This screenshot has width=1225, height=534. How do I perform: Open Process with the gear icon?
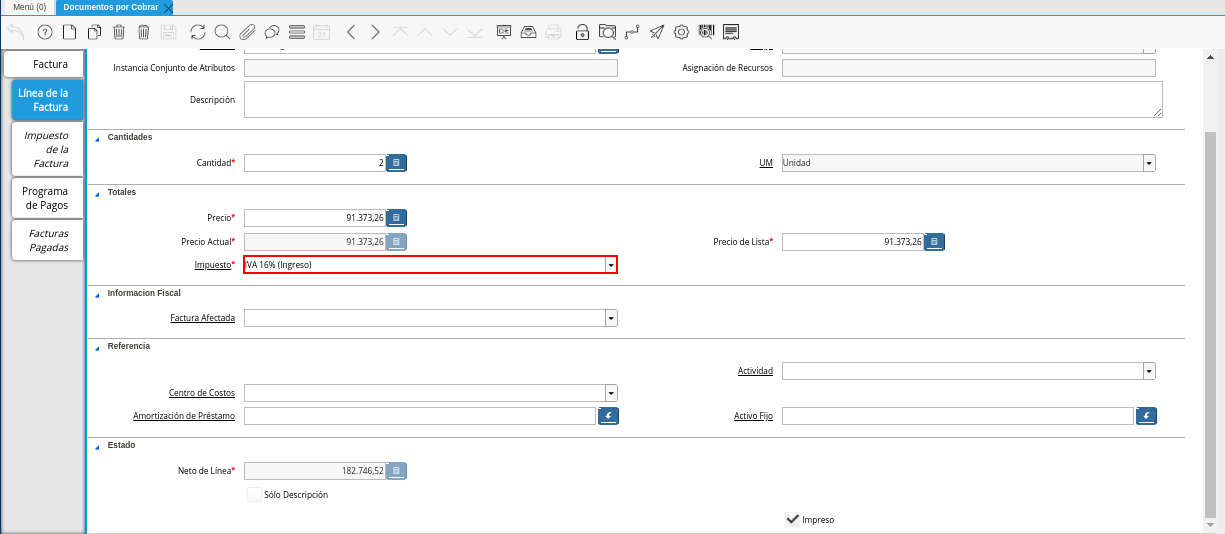pos(682,32)
